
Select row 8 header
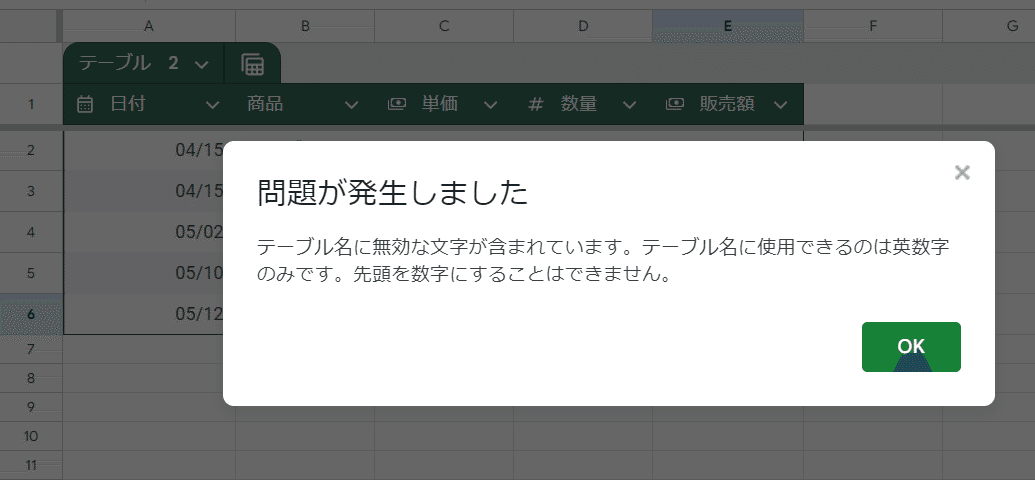coord(31,378)
